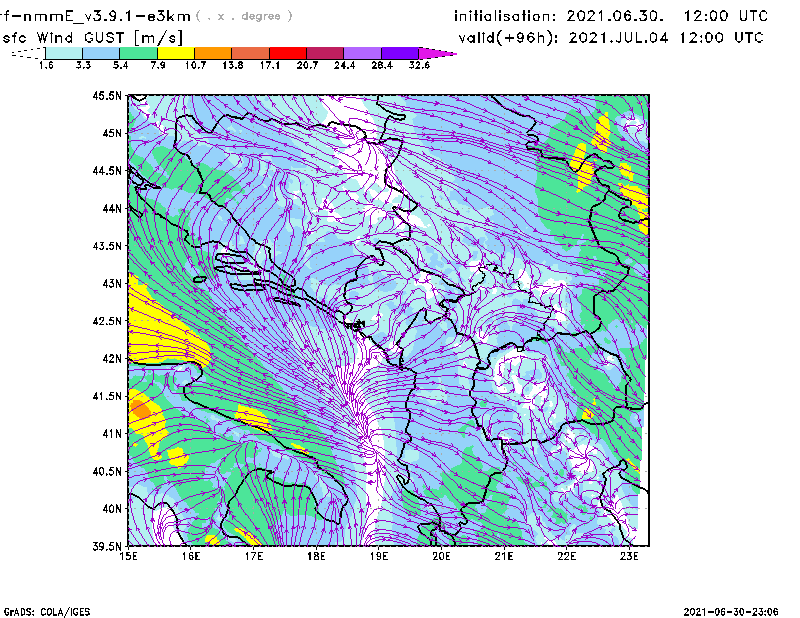Click the orange gust maximum near 41.3N 15E
This screenshot has height=618, width=800.
139,410
